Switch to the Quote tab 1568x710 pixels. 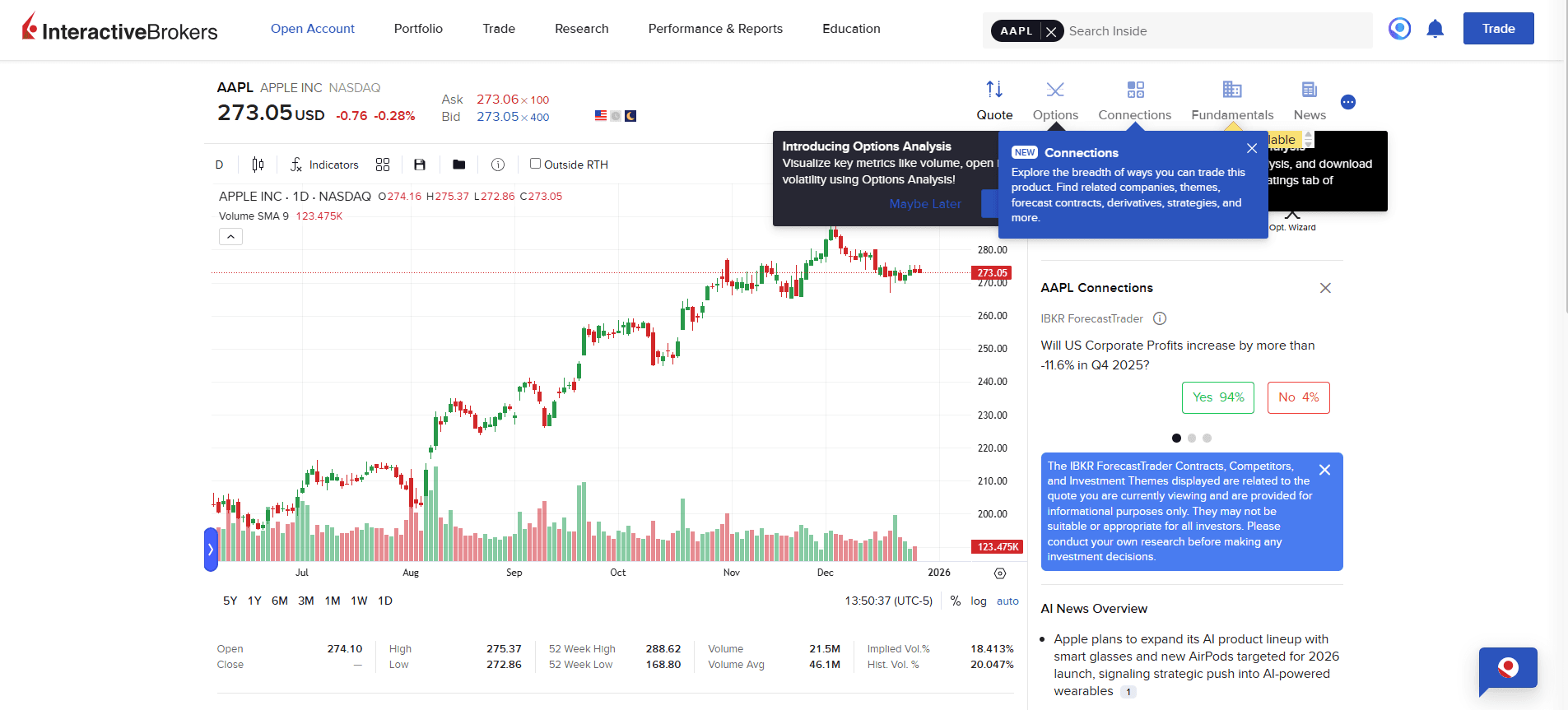click(x=994, y=101)
